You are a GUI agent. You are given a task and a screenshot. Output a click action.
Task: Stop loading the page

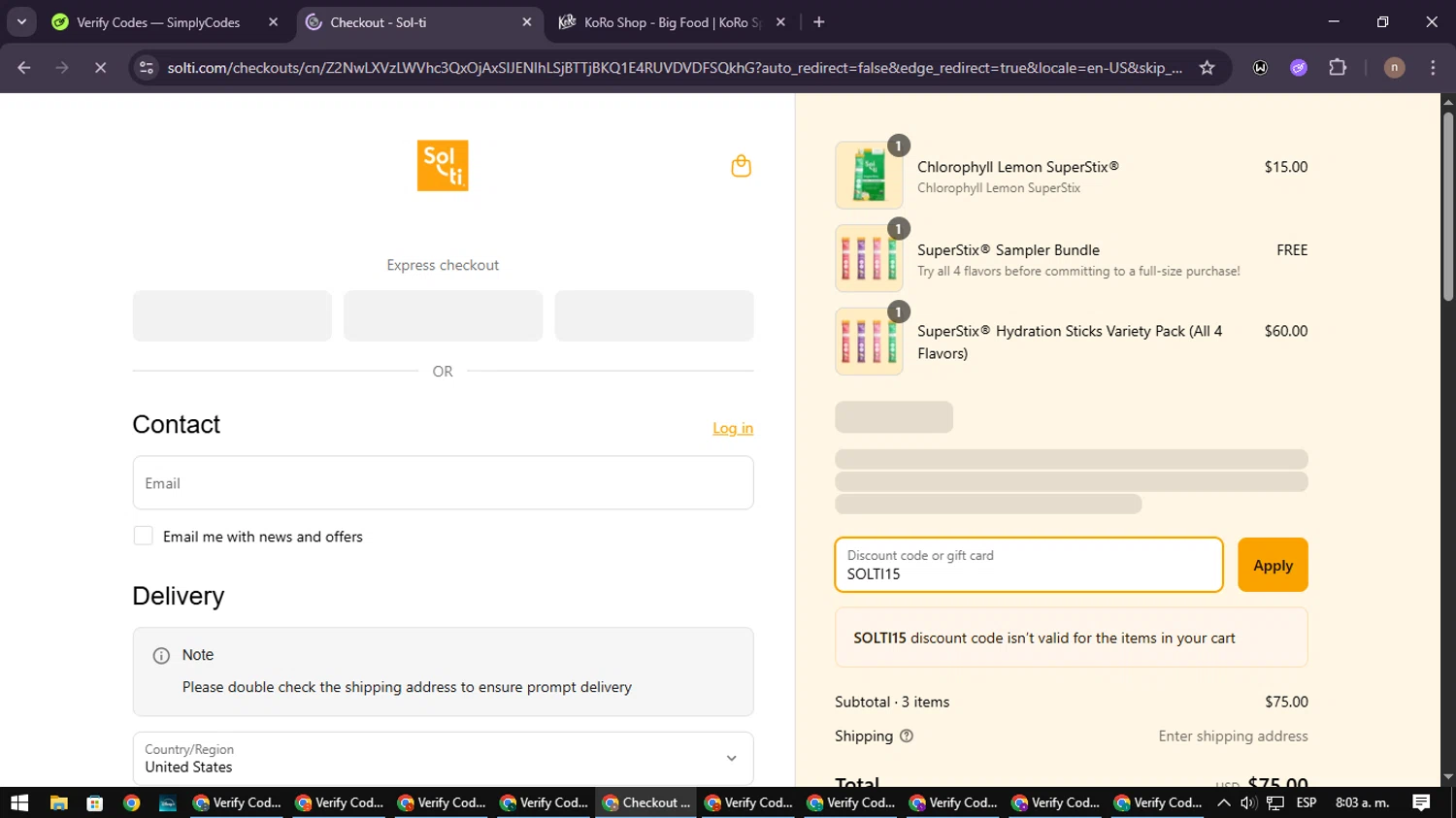(100, 67)
